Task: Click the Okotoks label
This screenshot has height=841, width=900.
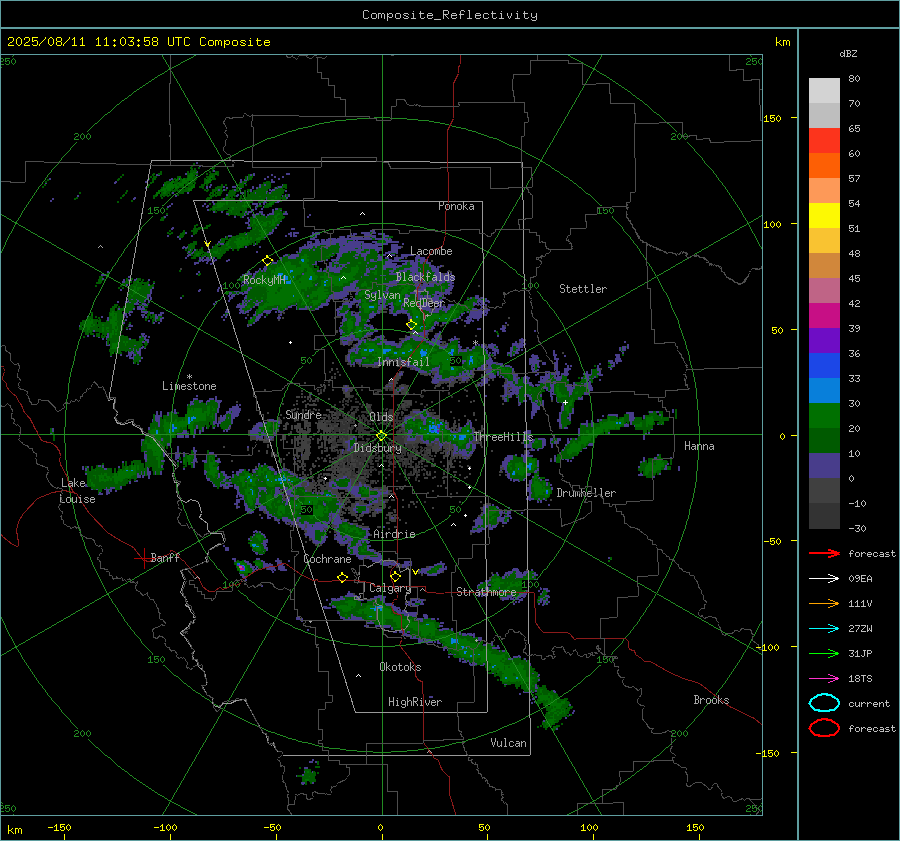Action: (x=400, y=667)
